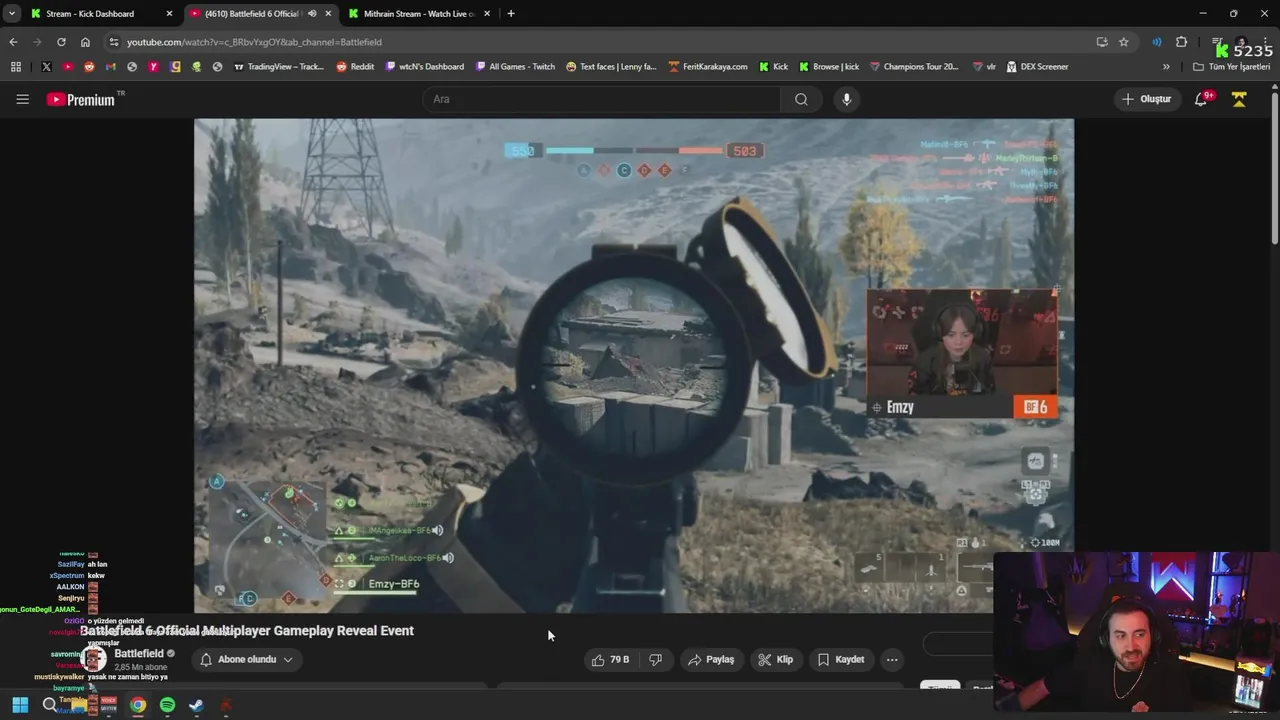
Task: Open the DEX Screener bookmark
Action: [1038, 67]
